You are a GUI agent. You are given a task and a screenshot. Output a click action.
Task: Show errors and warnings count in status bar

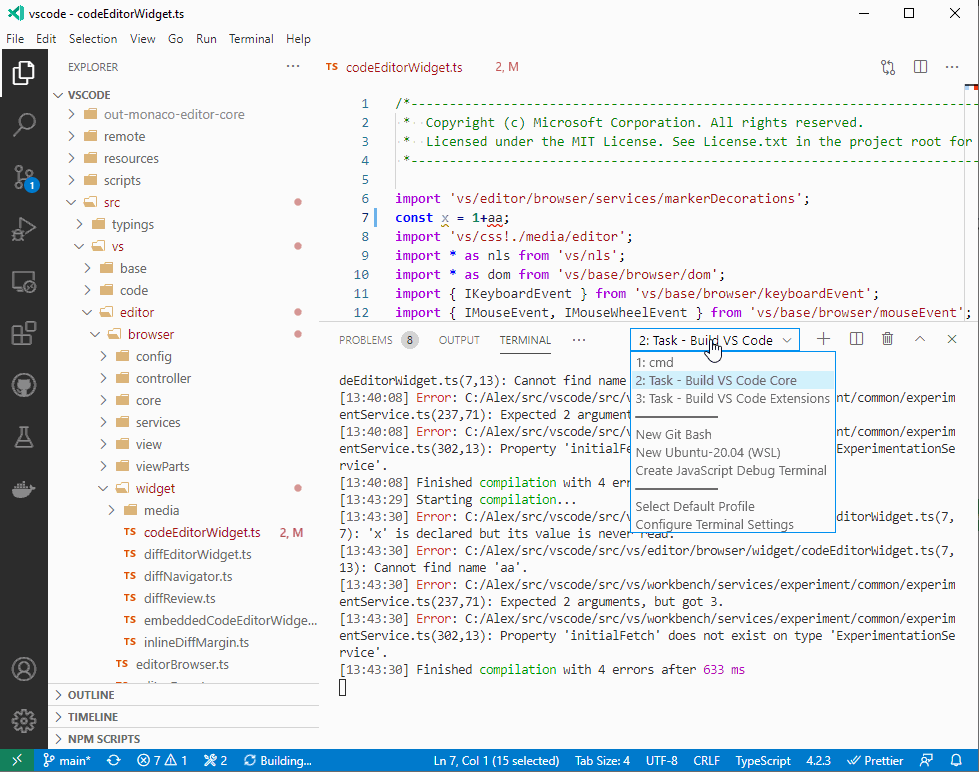pyautogui.click(x=162, y=760)
